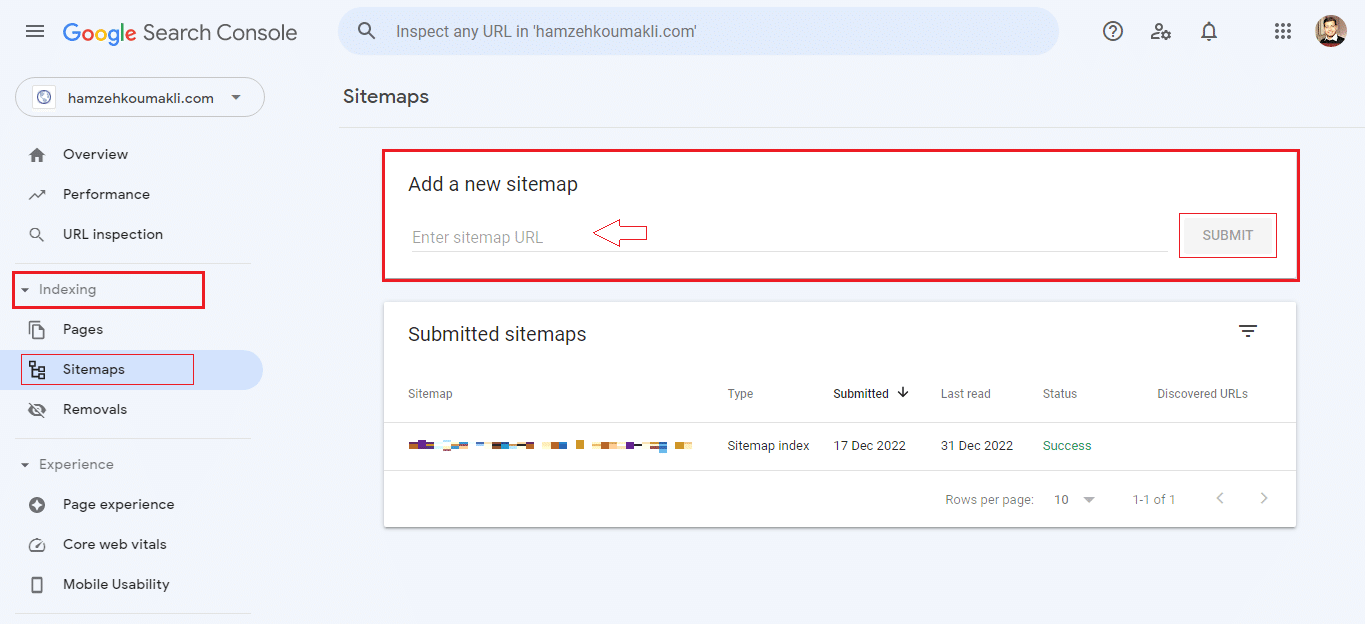Open the hamzehkoumakli.com property selector

pyautogui.click(x=140, y=98)
